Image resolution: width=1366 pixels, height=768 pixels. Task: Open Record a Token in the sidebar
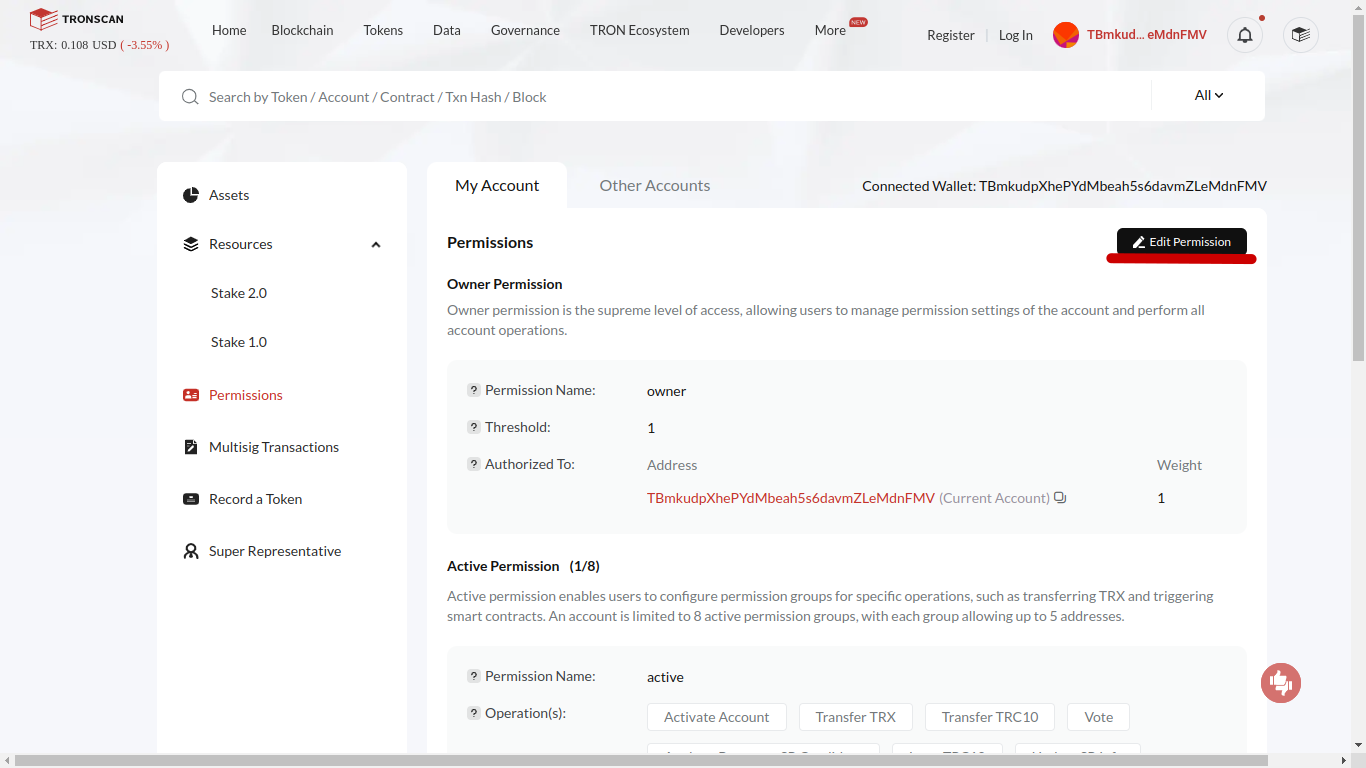[255, 499]
